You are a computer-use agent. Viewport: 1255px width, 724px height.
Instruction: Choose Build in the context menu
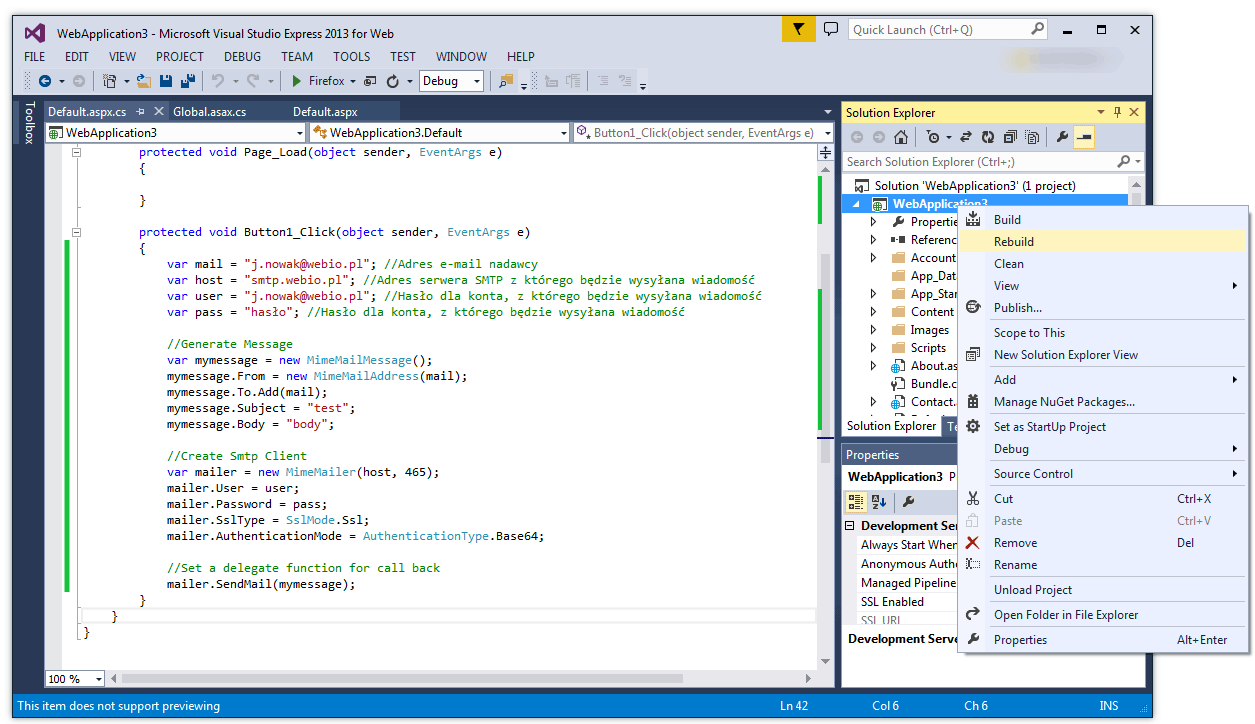point(1103,220)
